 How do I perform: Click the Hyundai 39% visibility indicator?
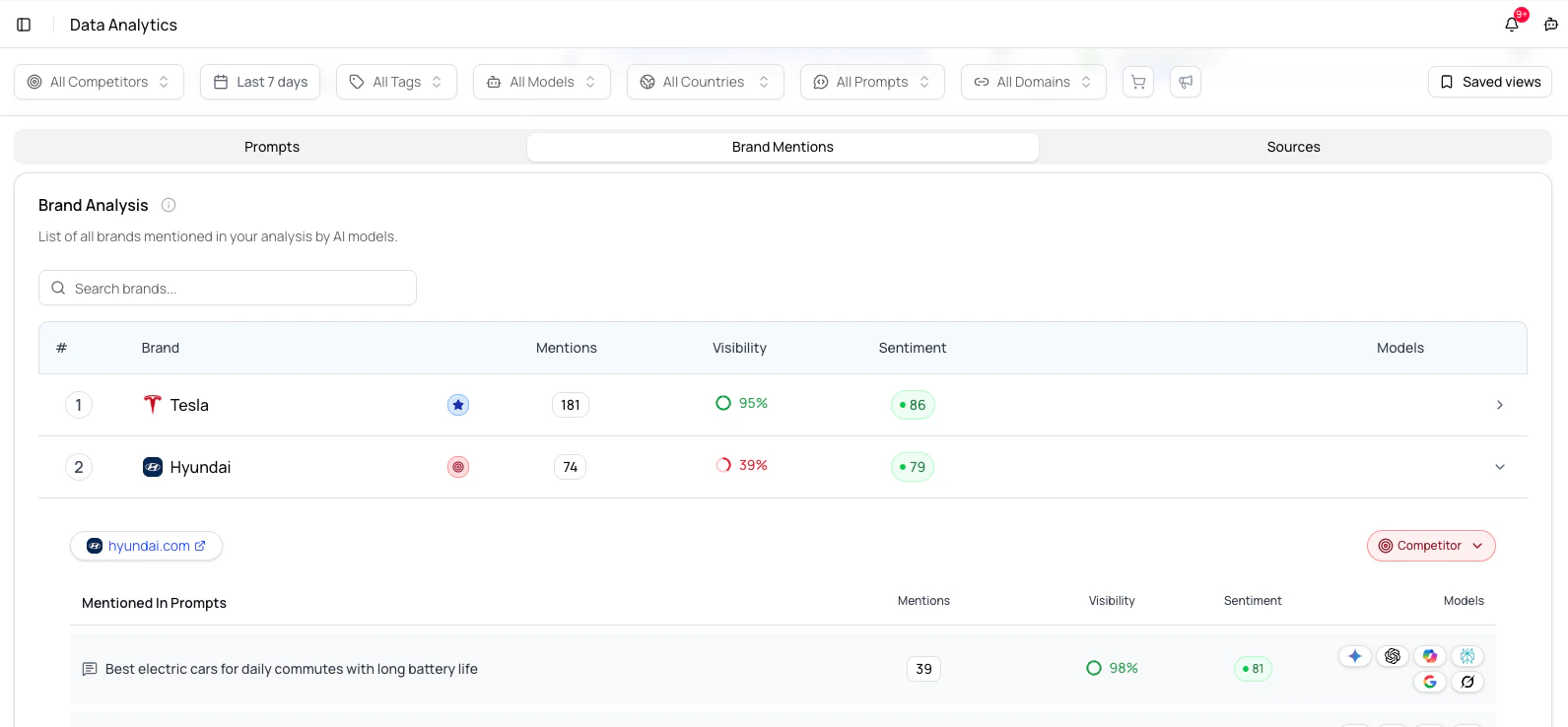(x=742, y=465)
